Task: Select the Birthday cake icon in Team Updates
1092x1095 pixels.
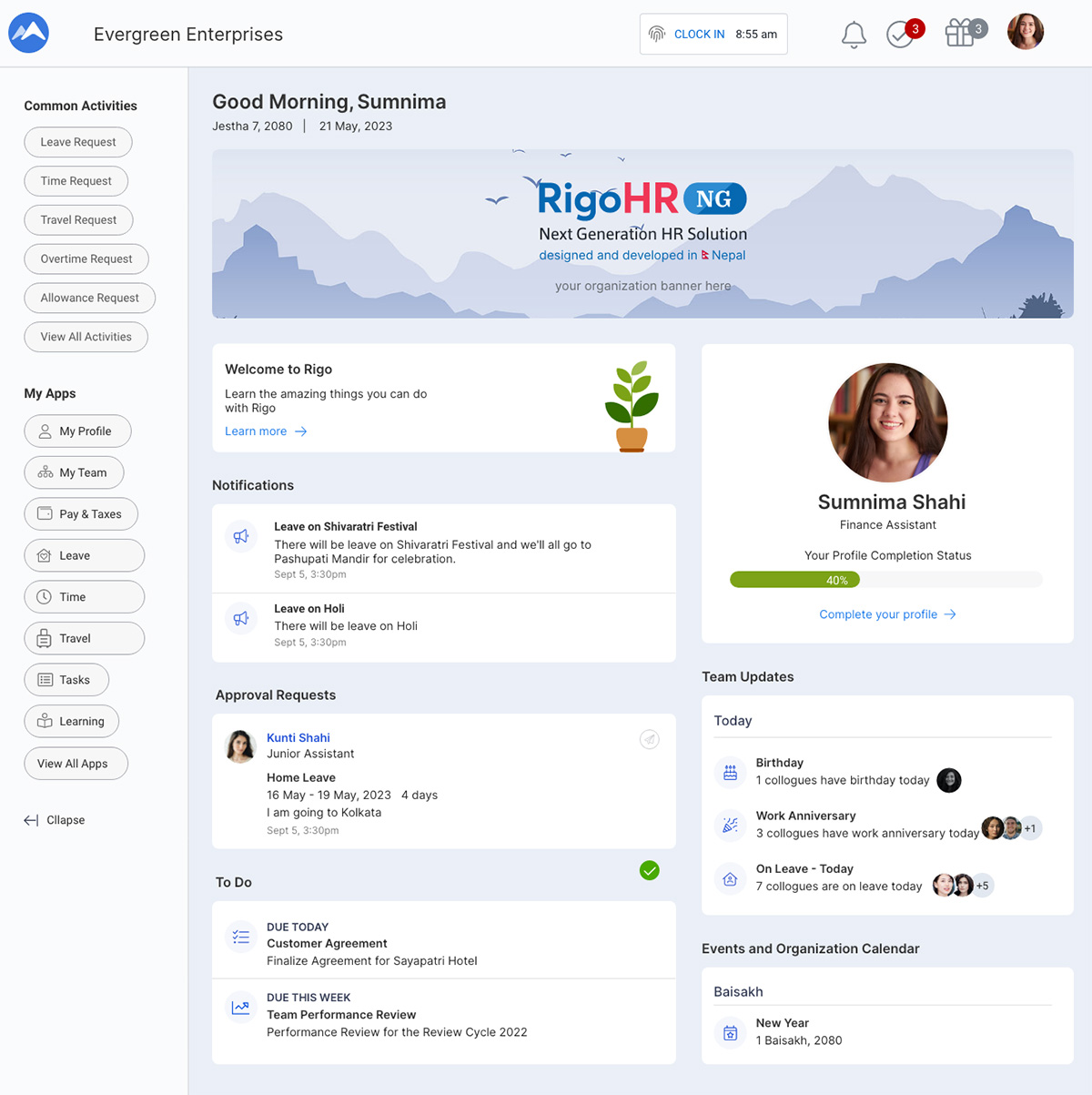Action: coord(730,772)
